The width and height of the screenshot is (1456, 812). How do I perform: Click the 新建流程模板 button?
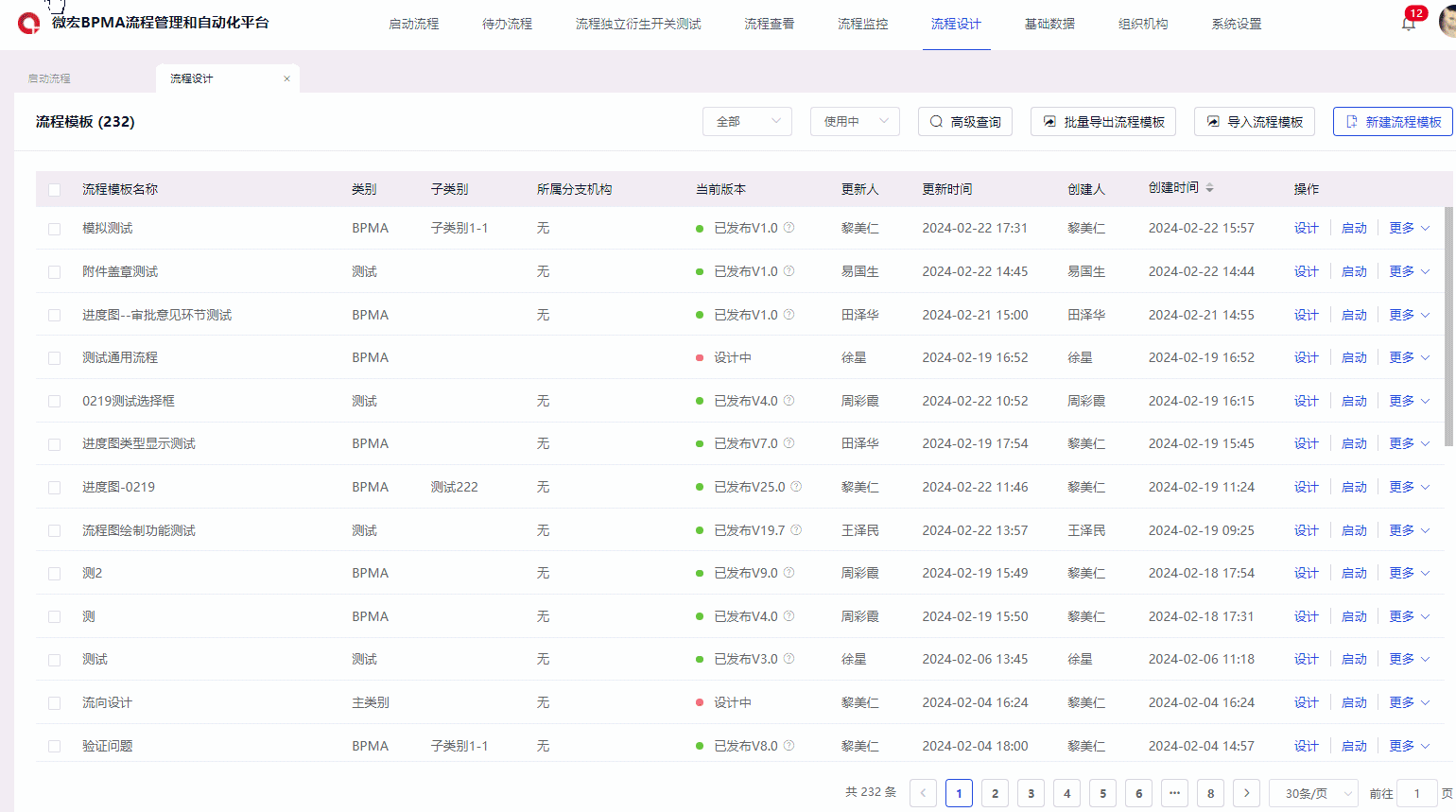(x=1392, y=121)
